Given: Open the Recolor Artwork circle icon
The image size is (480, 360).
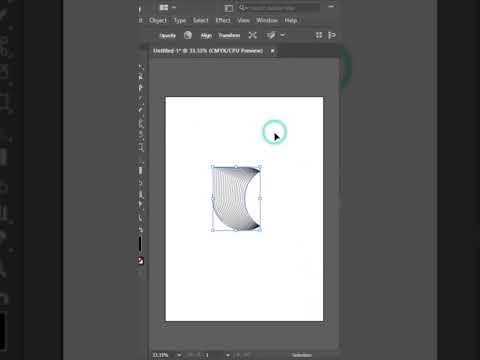Looking at the screenshot, I should point(188,35).
